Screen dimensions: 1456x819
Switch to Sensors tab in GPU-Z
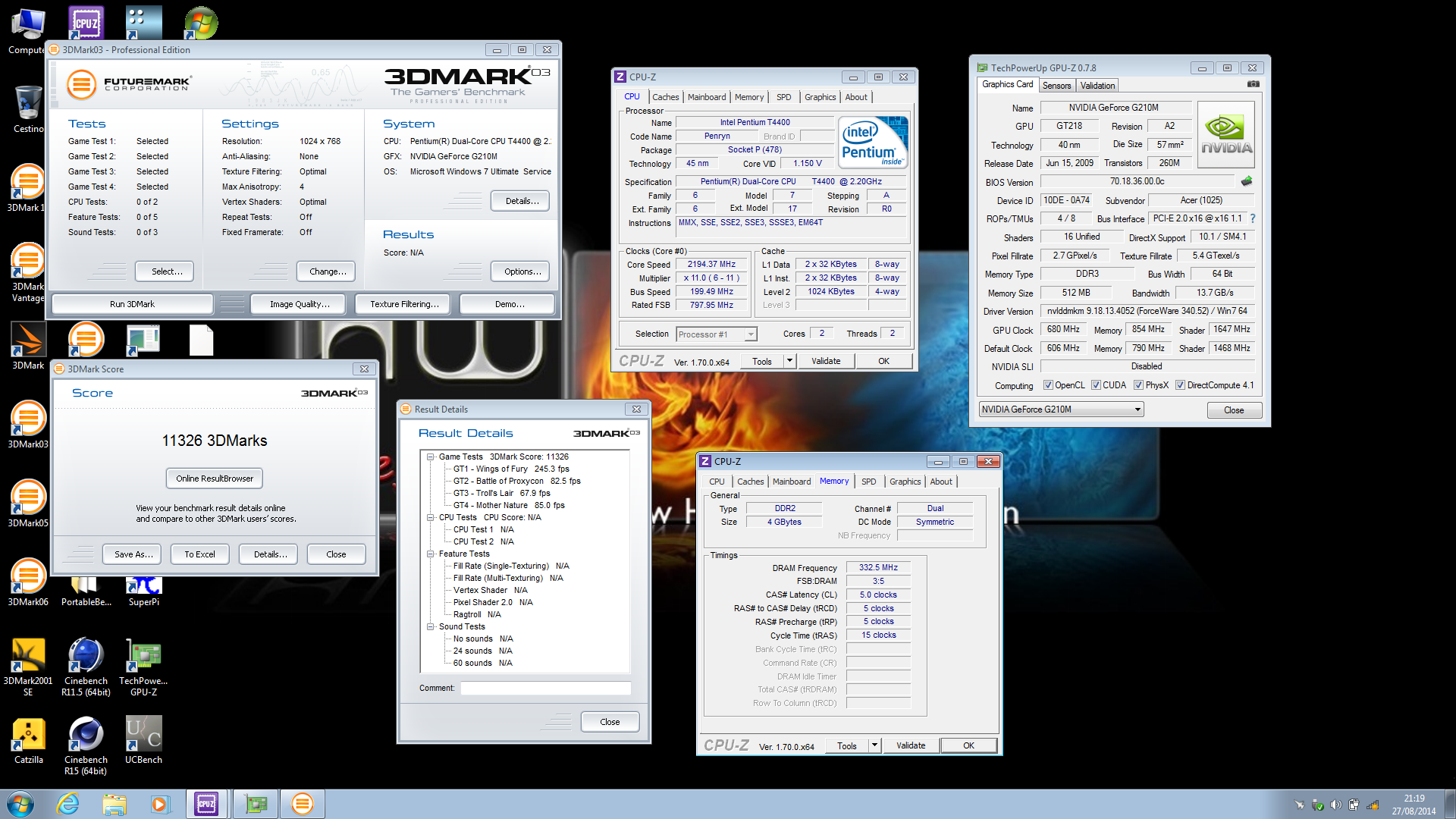click(1056, 86)
